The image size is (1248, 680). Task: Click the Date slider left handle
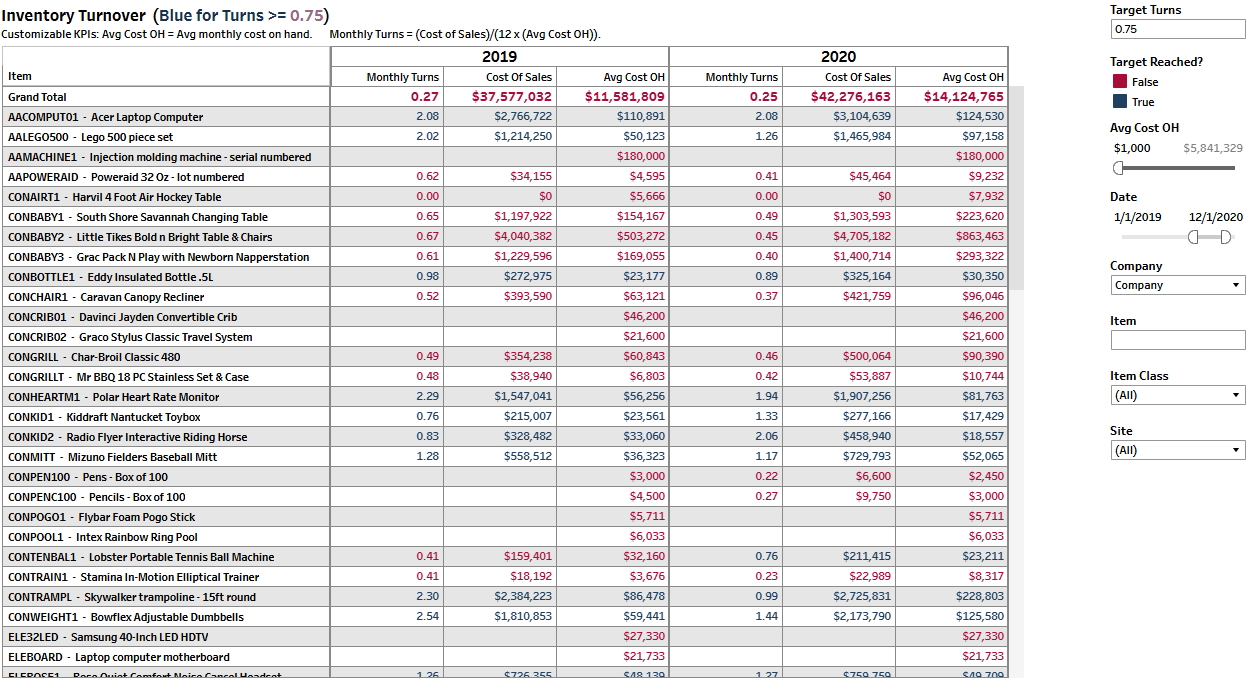point(1194,237)
